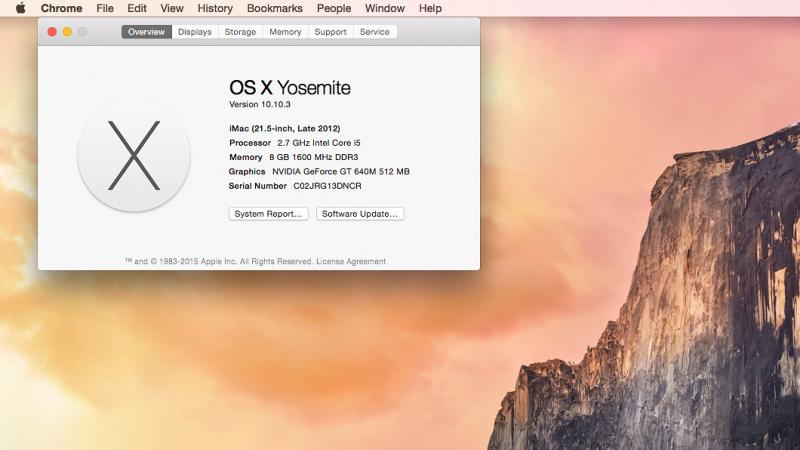Screen dimensions: 800x450
Task: Open the Apple menu
Action: (20, 8)
